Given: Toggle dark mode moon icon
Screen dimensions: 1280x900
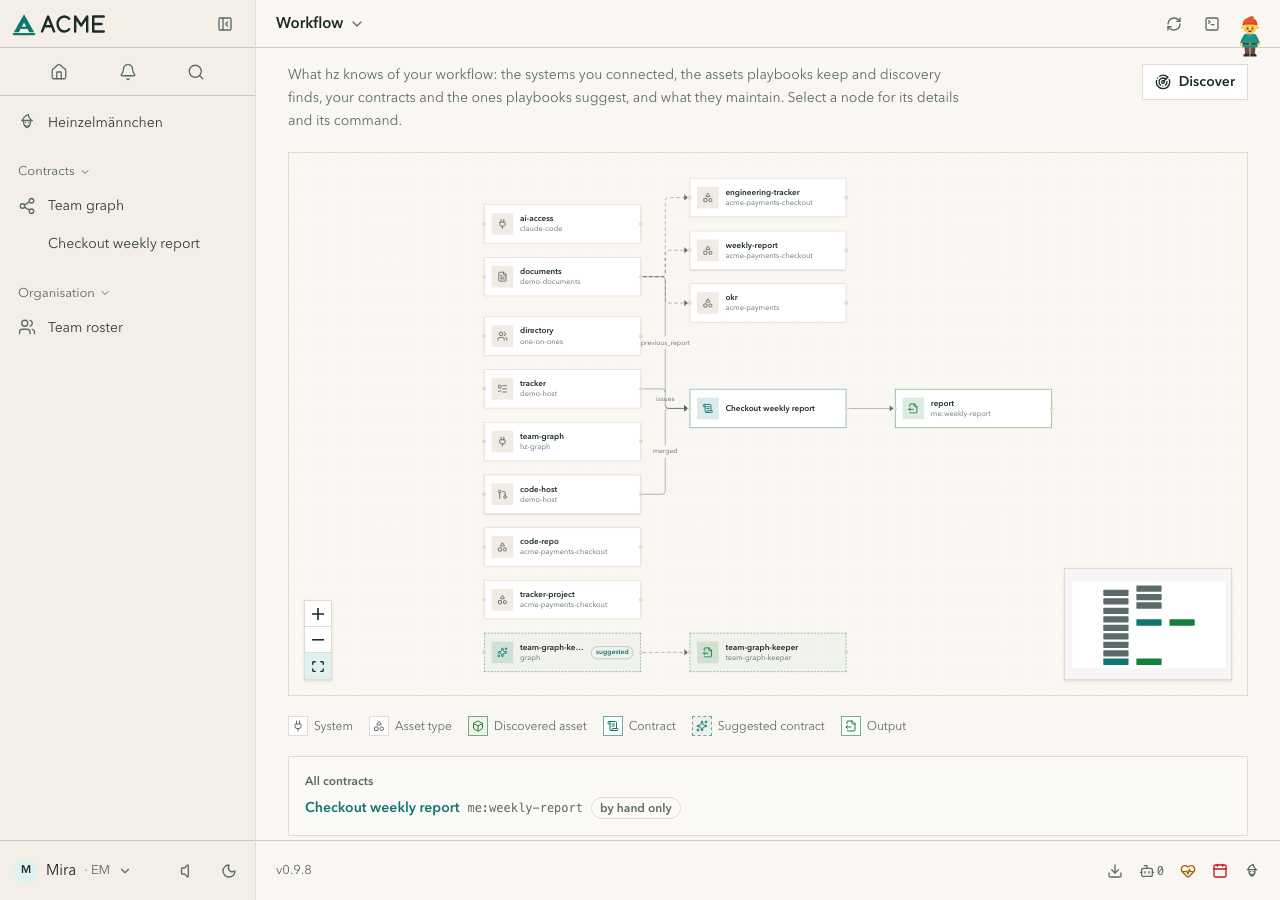Looking at the screenshot, I should (x=229, y=871).
